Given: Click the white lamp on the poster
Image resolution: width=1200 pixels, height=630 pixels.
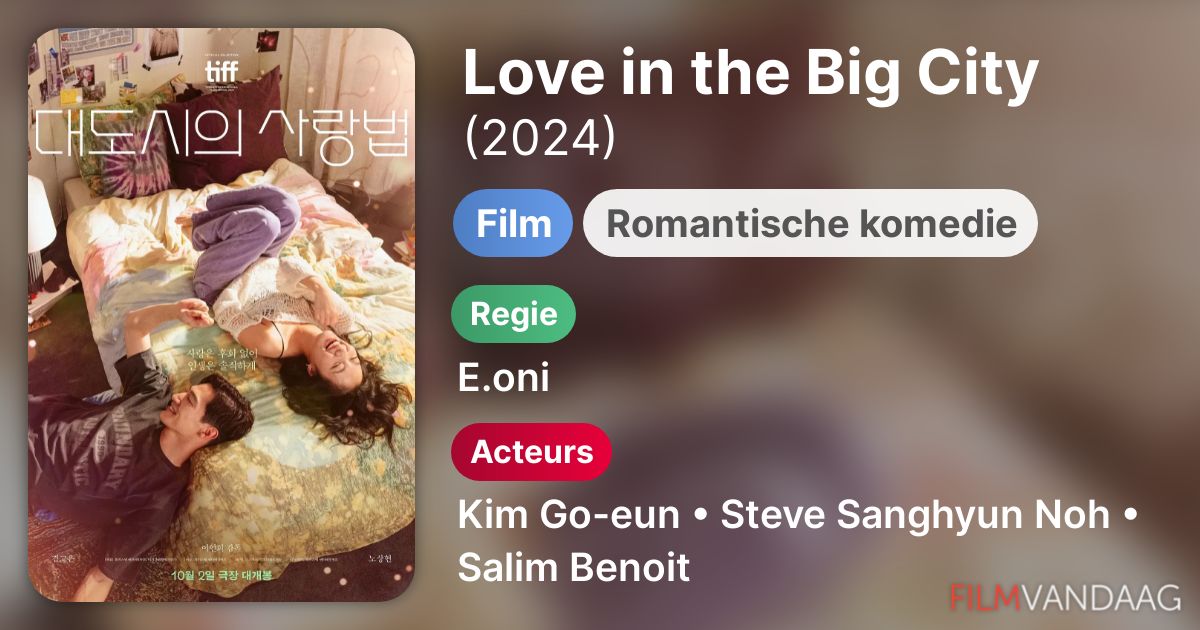Looking at the screenshot, I should pyautogui.click(x=41, y=213).
